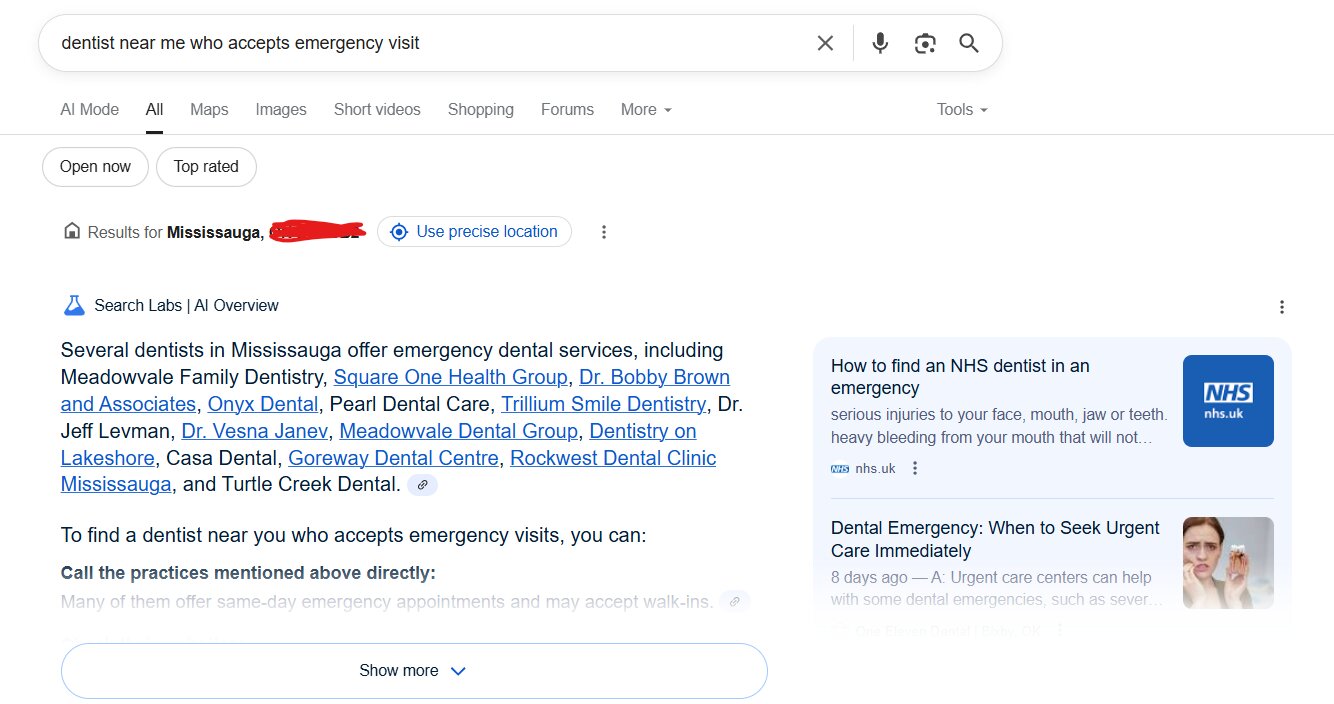
Task: Switch to the Images tab
Action: coord(281,110)
